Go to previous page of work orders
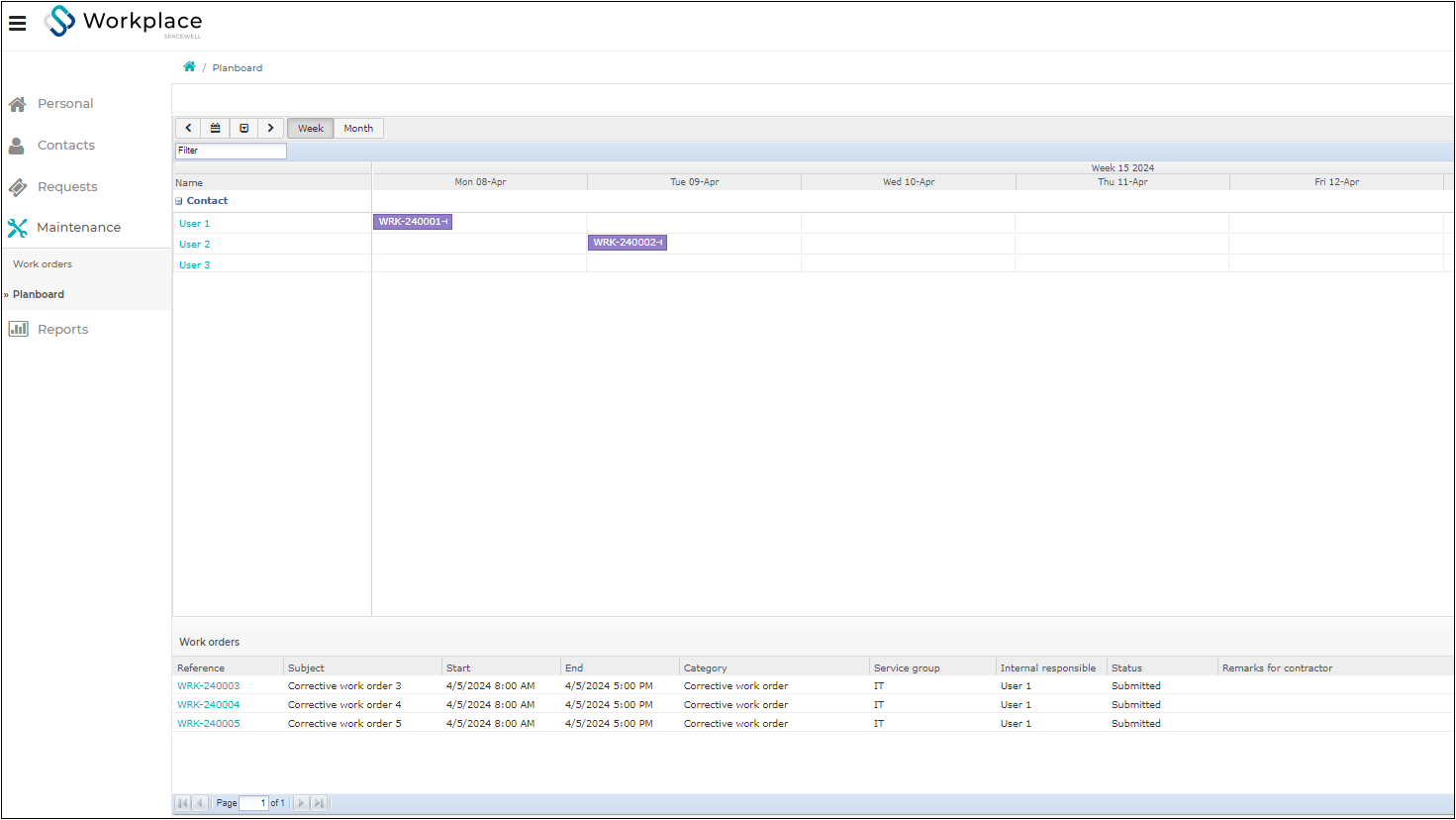 pyautogui.click(x=200, y=803)
